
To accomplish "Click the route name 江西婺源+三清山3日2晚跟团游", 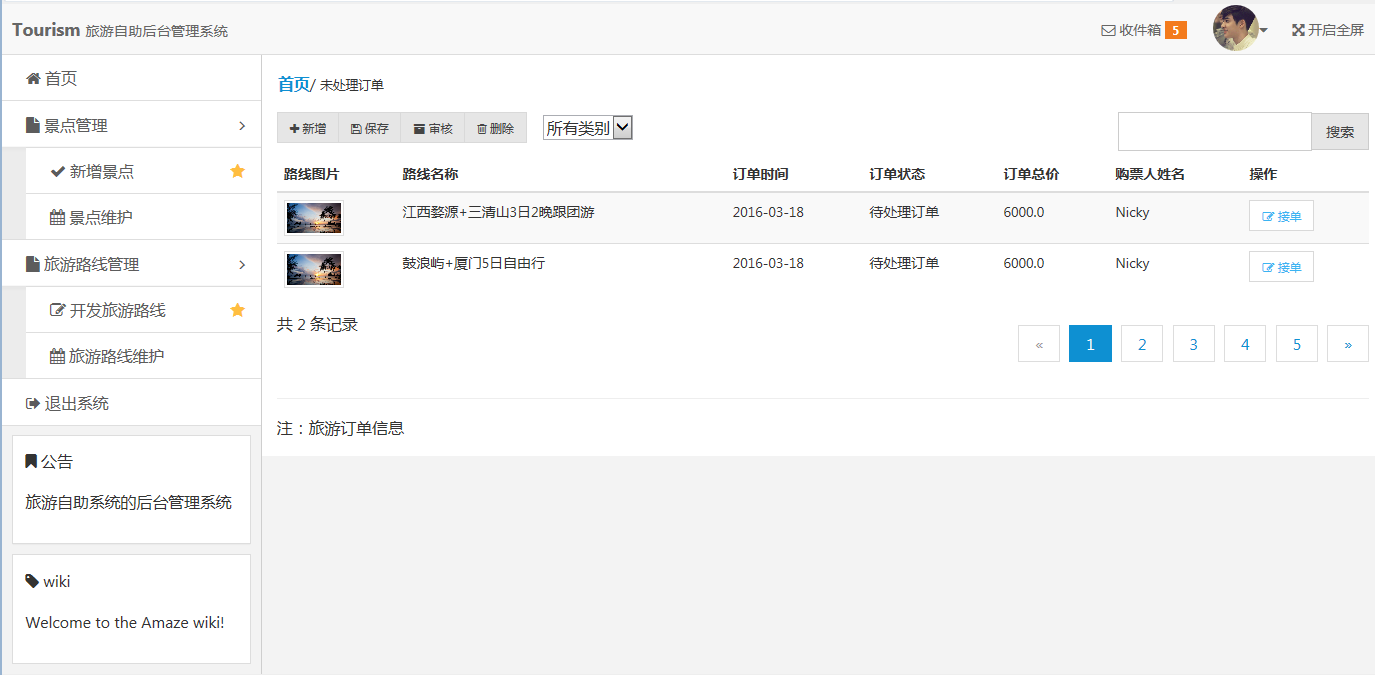I will 498,212.
